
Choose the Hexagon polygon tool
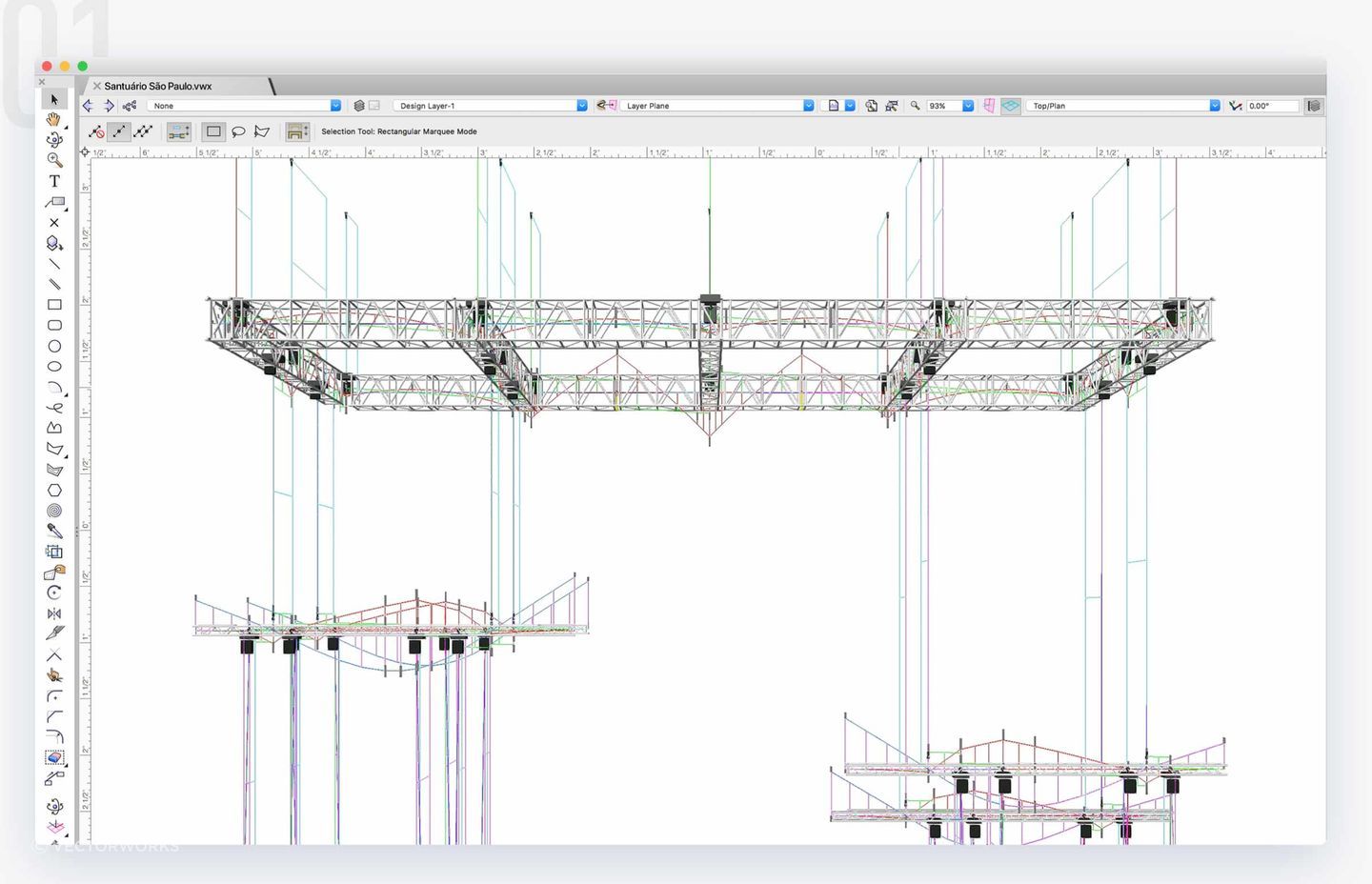point(54,491)
